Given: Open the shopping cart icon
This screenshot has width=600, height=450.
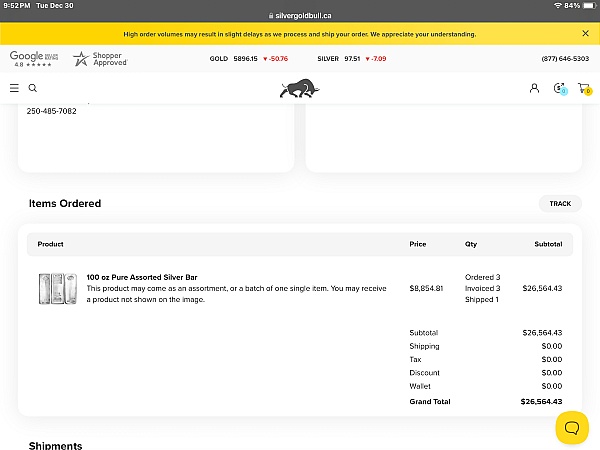Looking at the screenshot, I should (584, 89).
